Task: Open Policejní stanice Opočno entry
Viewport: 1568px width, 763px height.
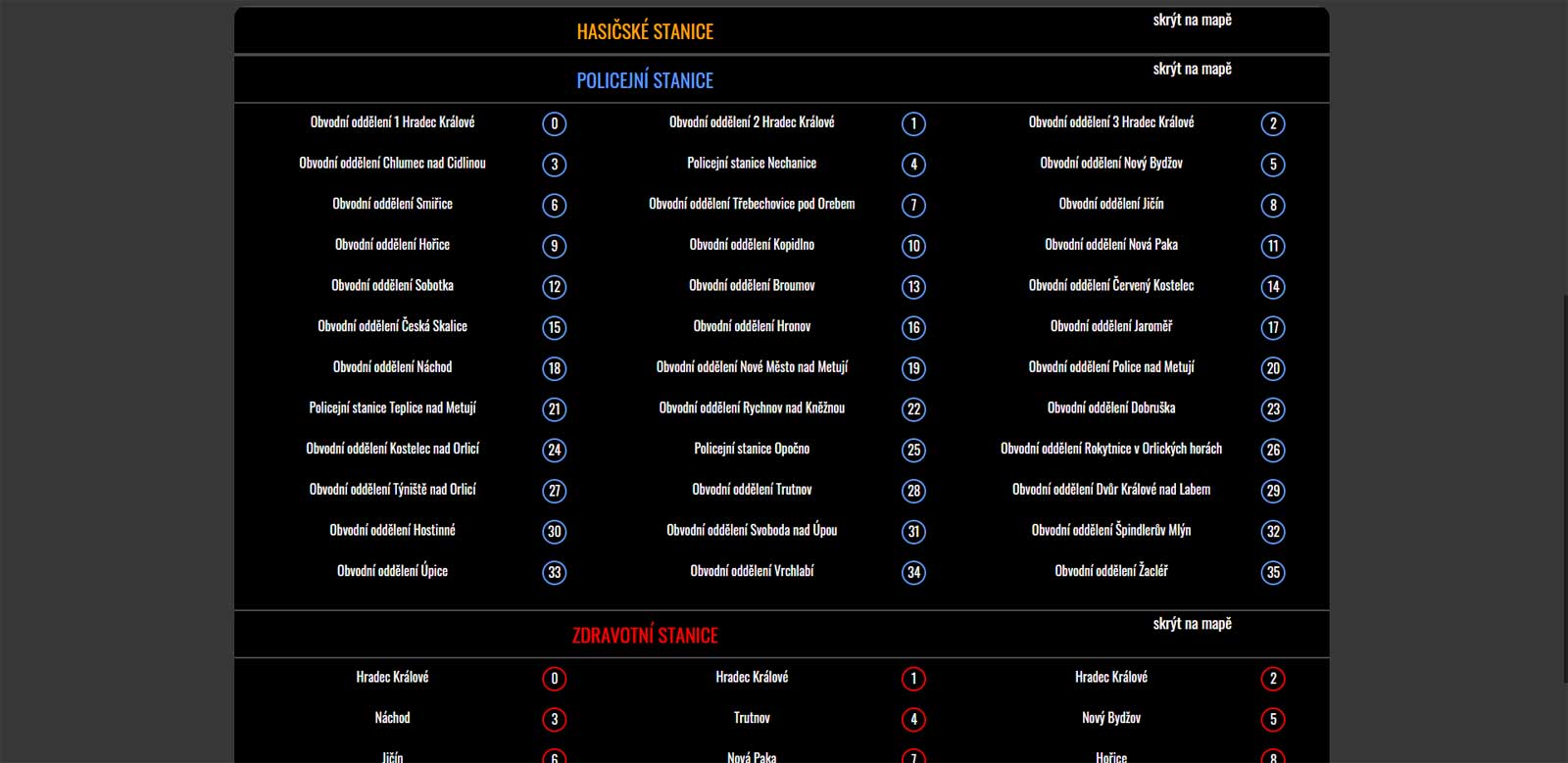Action: (x=752, y=449)
